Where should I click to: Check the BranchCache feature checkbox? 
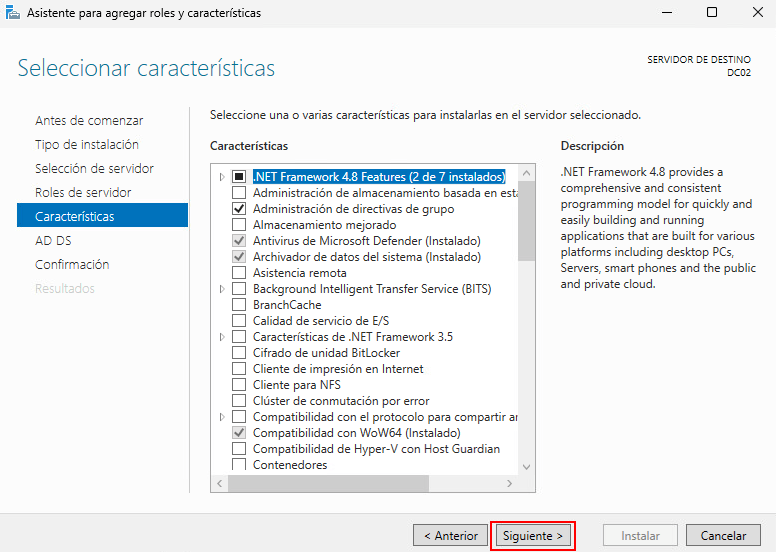[239, 305]
